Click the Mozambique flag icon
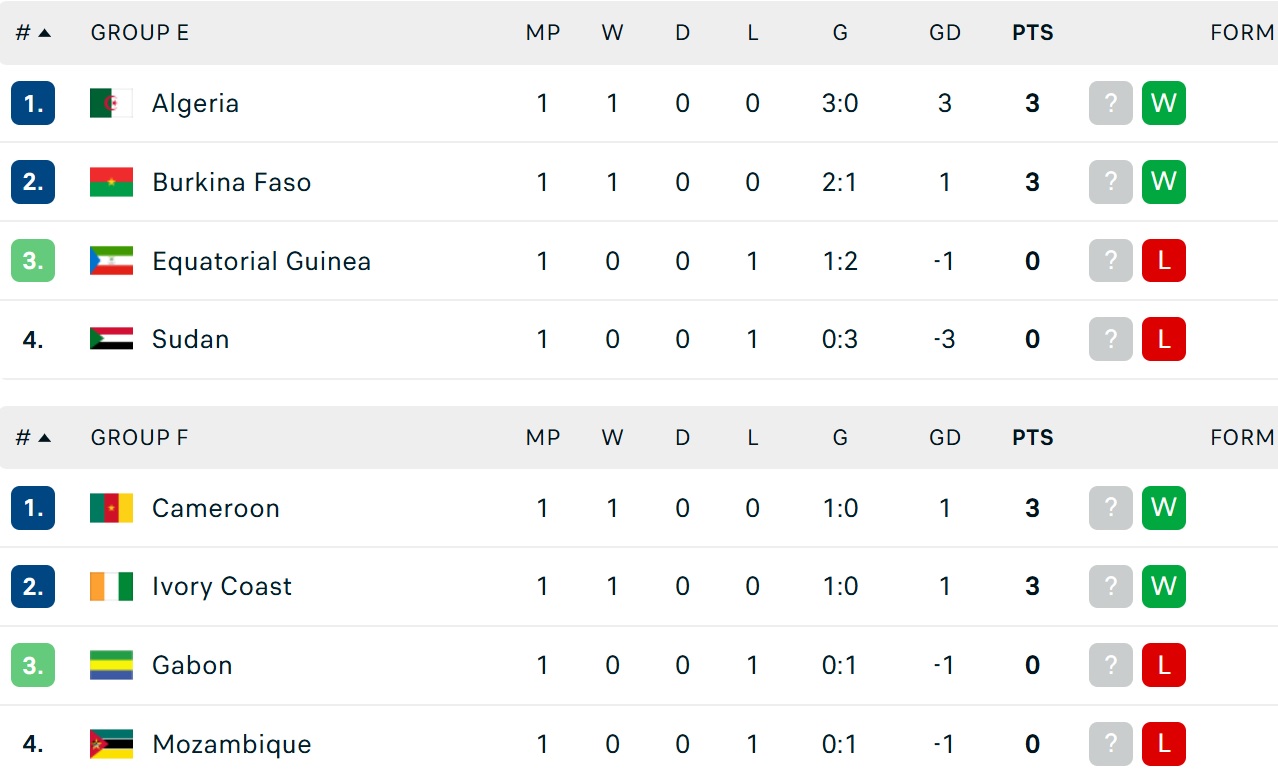1278x782 pixels. click(111, 744)
